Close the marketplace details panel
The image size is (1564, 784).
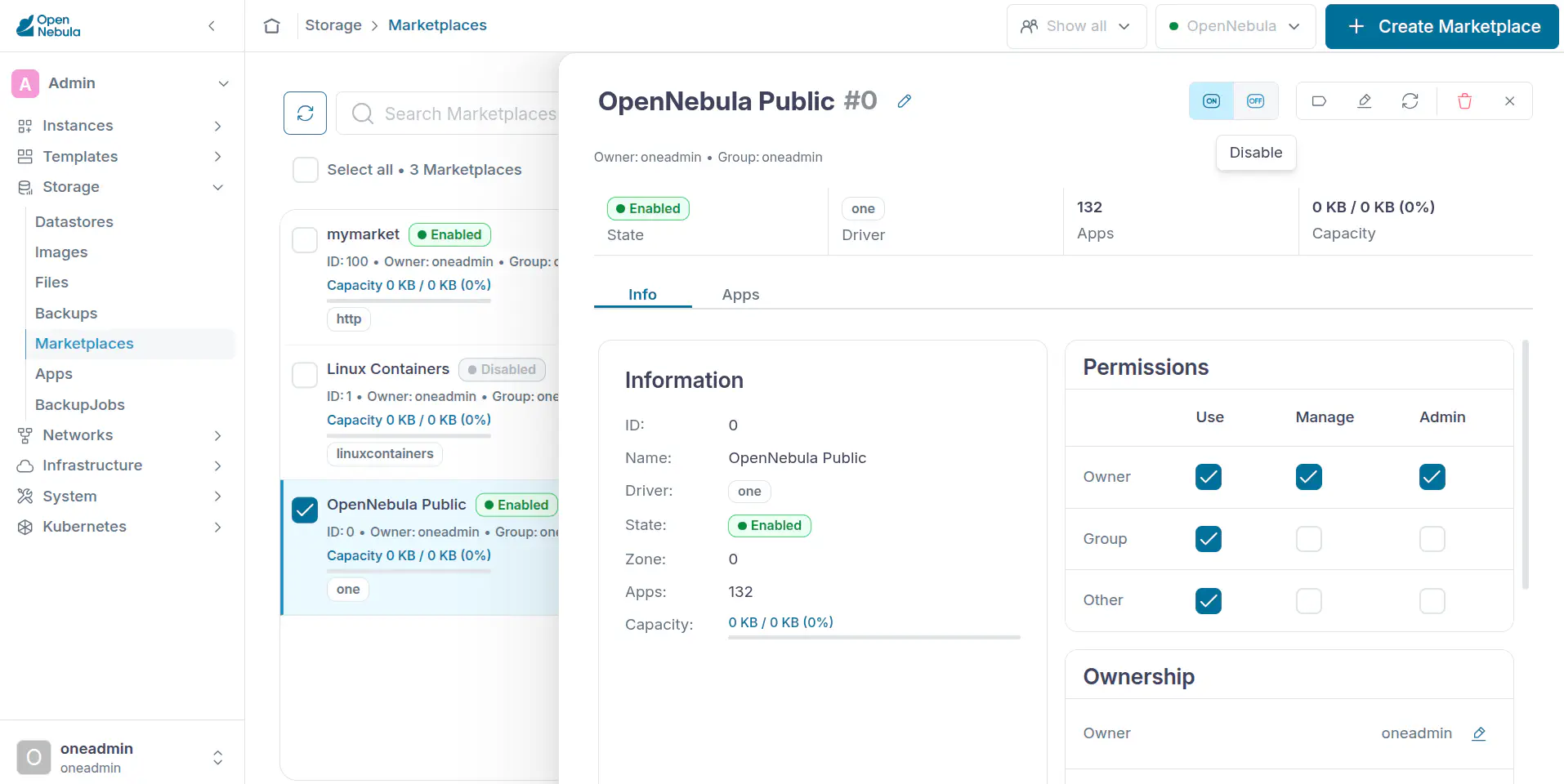[x=1509, y=101]
